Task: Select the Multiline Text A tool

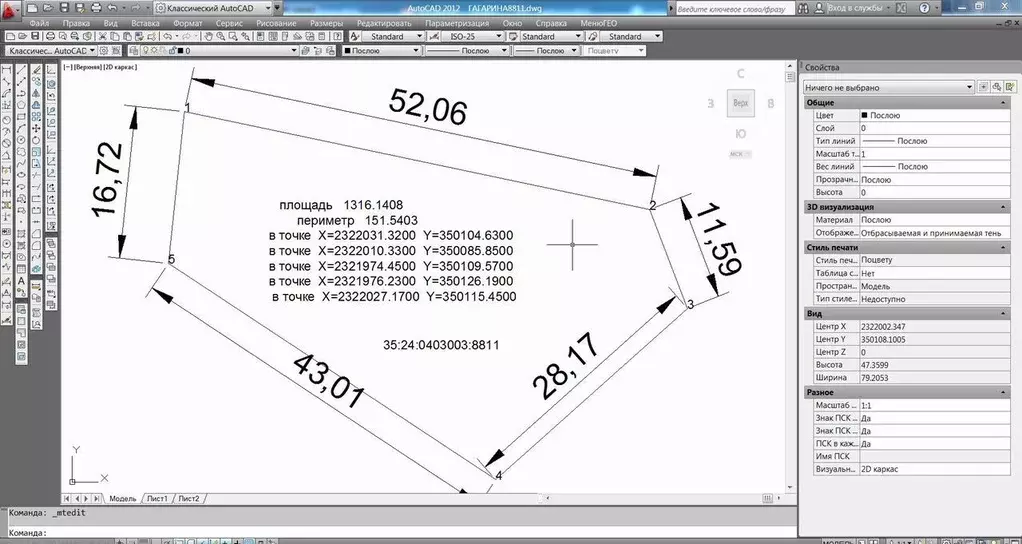Action: (21, 280)
